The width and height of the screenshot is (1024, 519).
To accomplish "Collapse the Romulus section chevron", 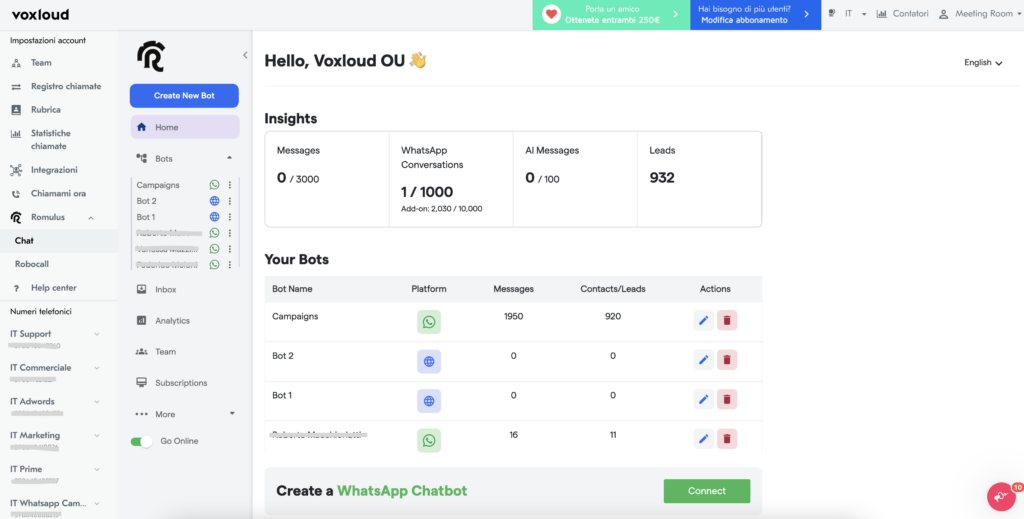I will 91,217.
